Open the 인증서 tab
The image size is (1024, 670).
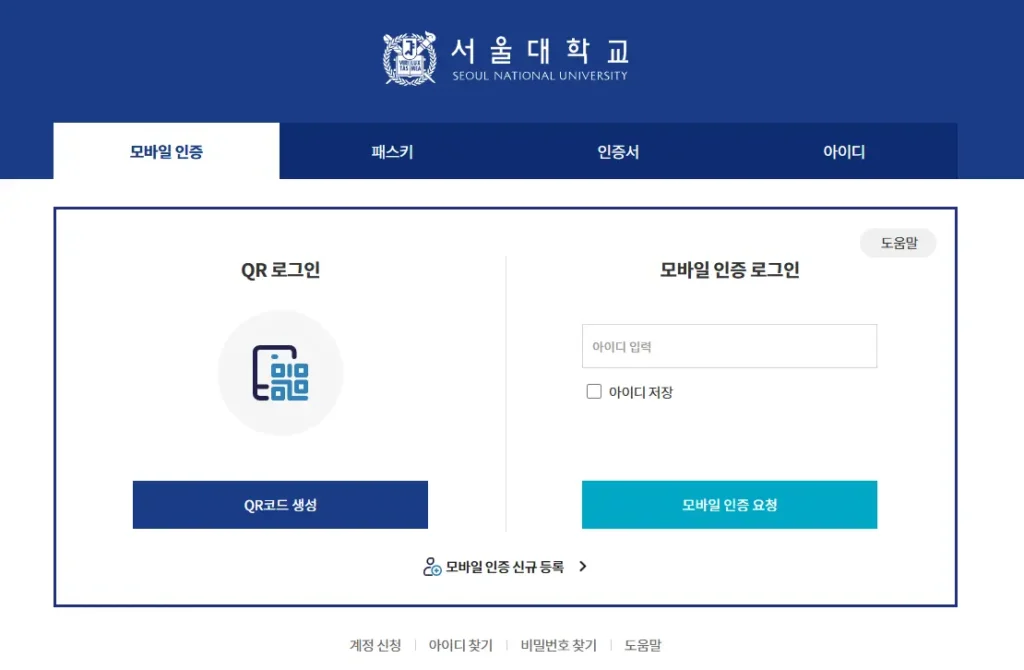pos(618,151)
